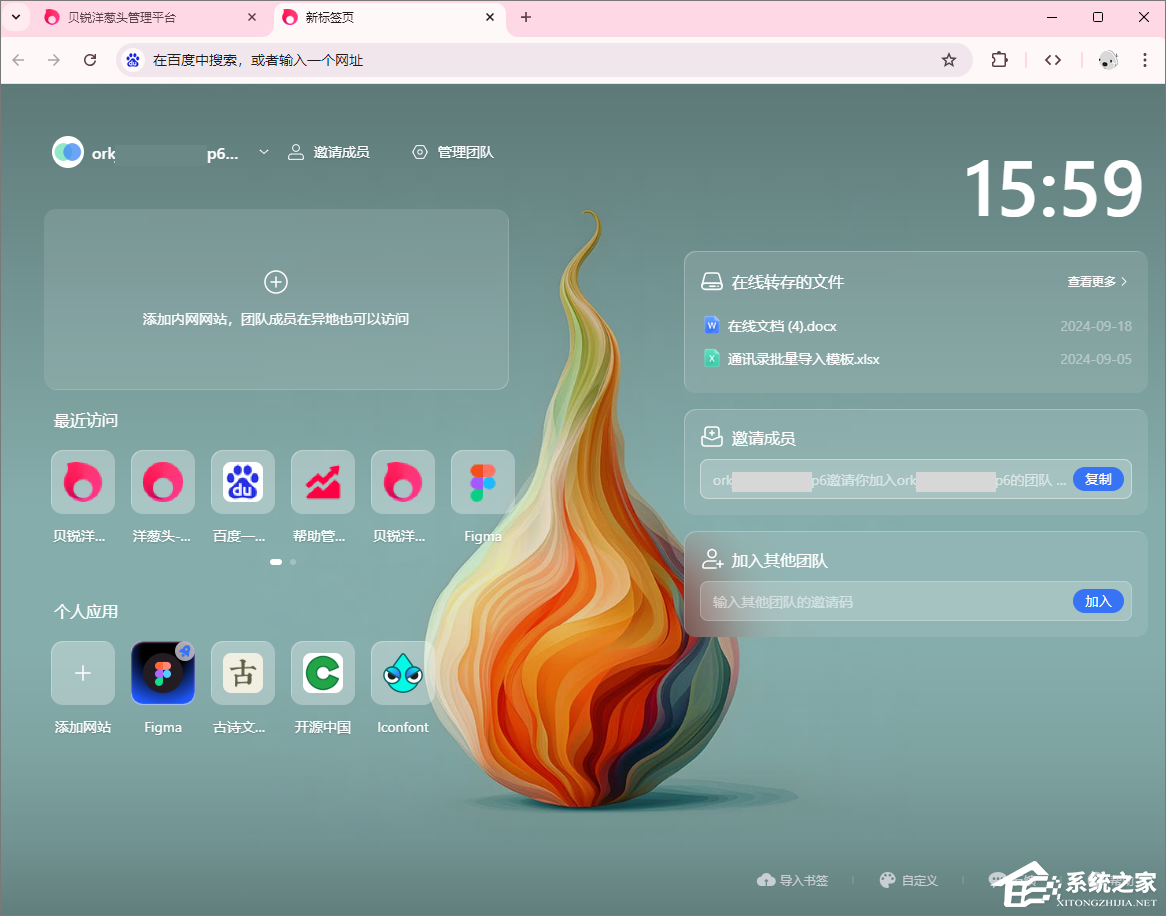
Task: Open the 自定义 customization palette
Action: pos(908,880)
